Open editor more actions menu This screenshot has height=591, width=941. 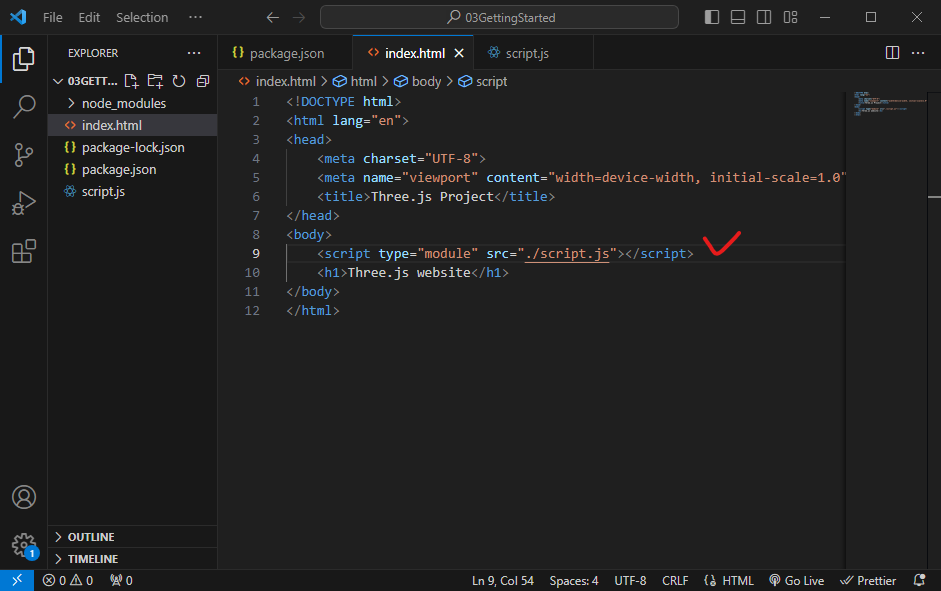918,53
